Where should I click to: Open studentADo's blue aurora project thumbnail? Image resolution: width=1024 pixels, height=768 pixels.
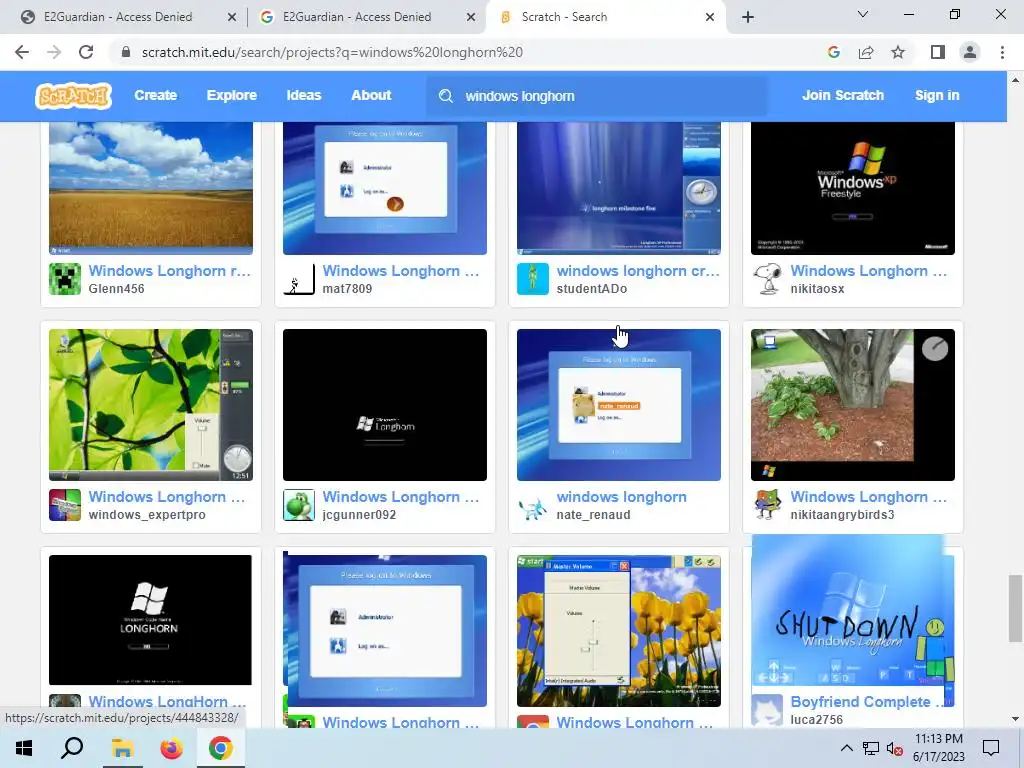tap(618, 188)
